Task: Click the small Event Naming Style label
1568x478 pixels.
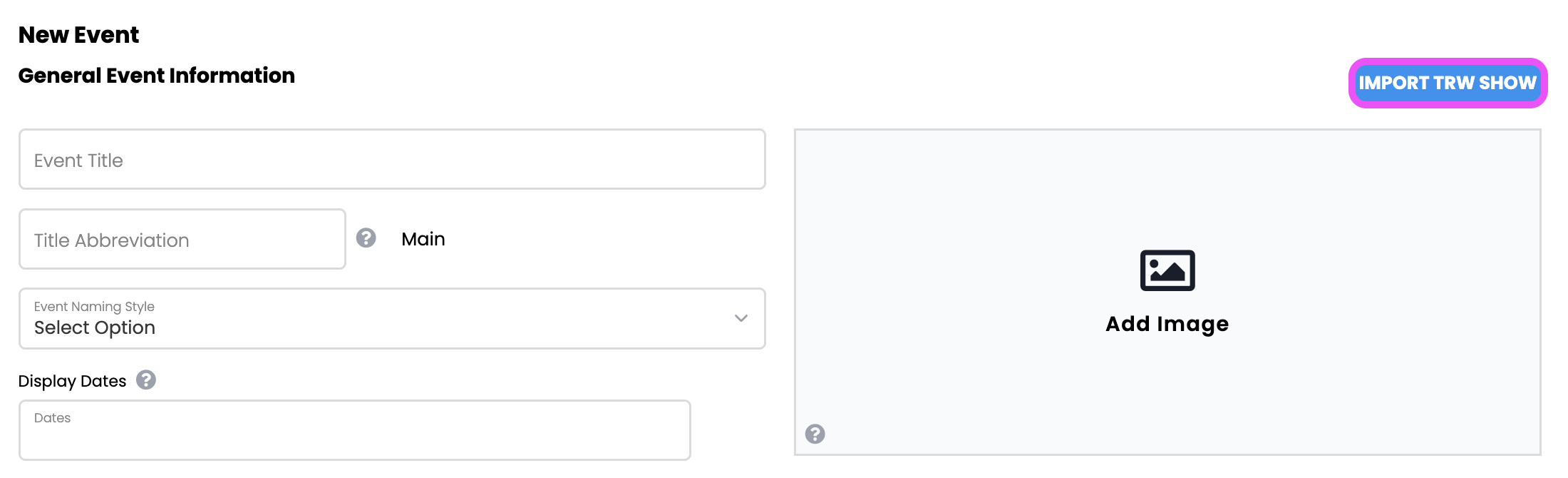Action: (x=94, y=307)
